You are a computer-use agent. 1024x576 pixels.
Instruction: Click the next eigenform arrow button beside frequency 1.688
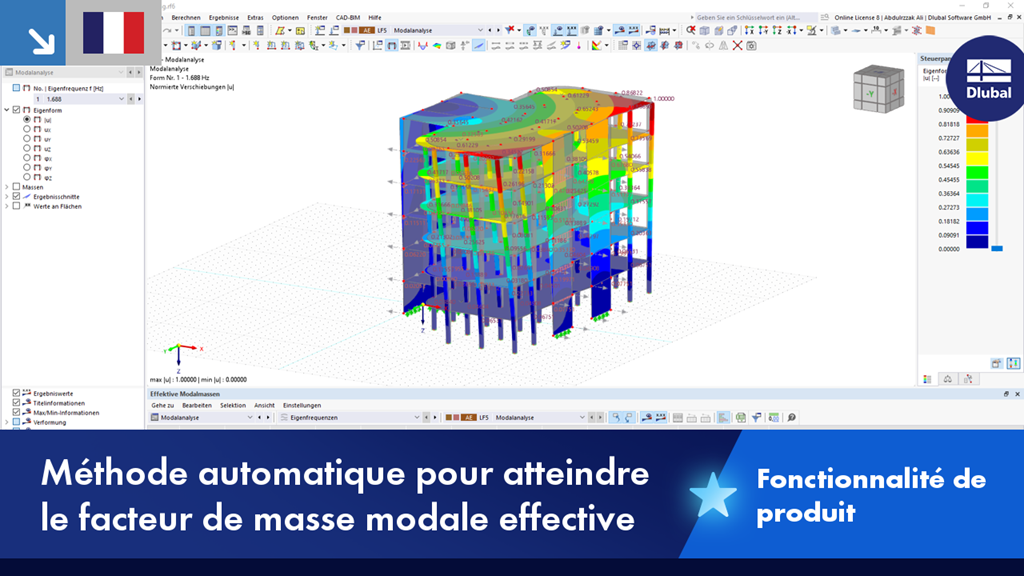pos(138,98)
